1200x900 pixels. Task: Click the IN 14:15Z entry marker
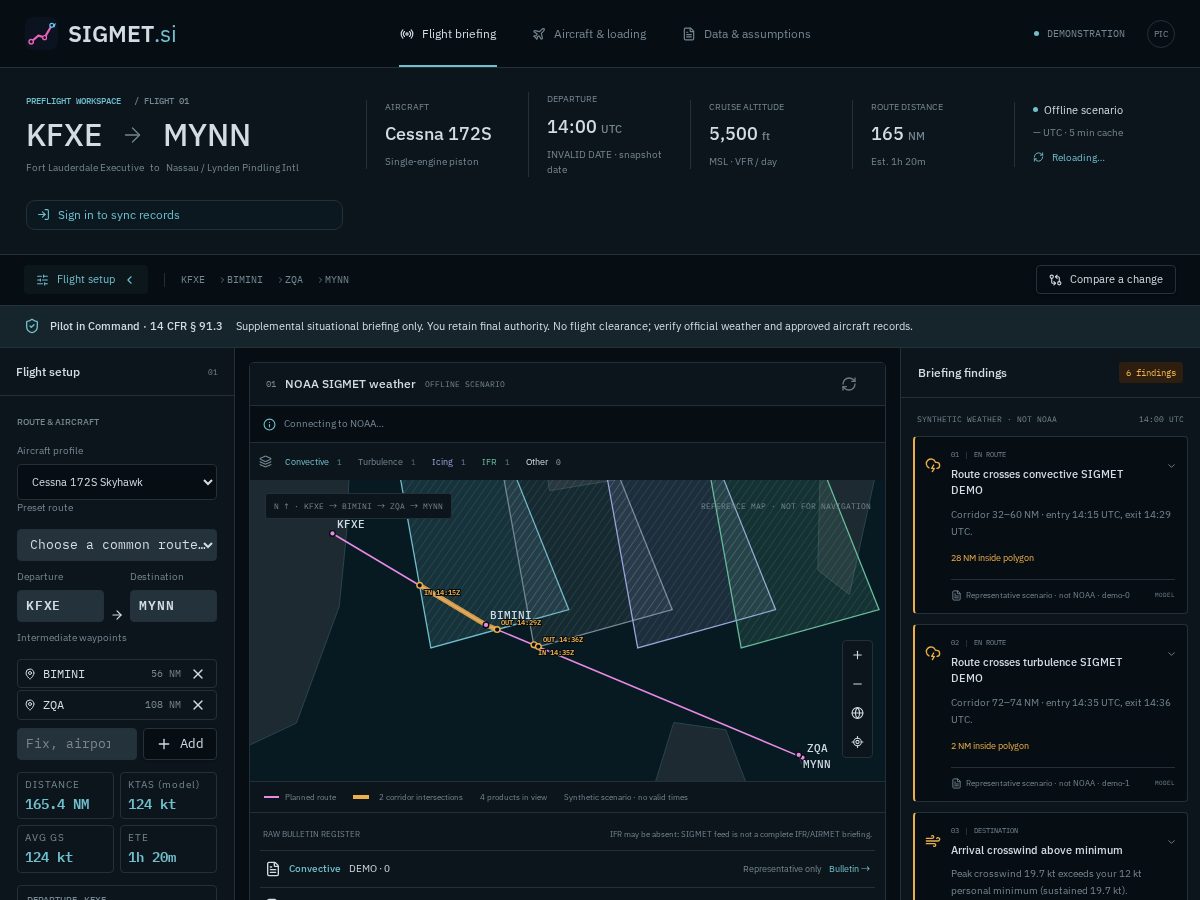click(x=420, y=586)
